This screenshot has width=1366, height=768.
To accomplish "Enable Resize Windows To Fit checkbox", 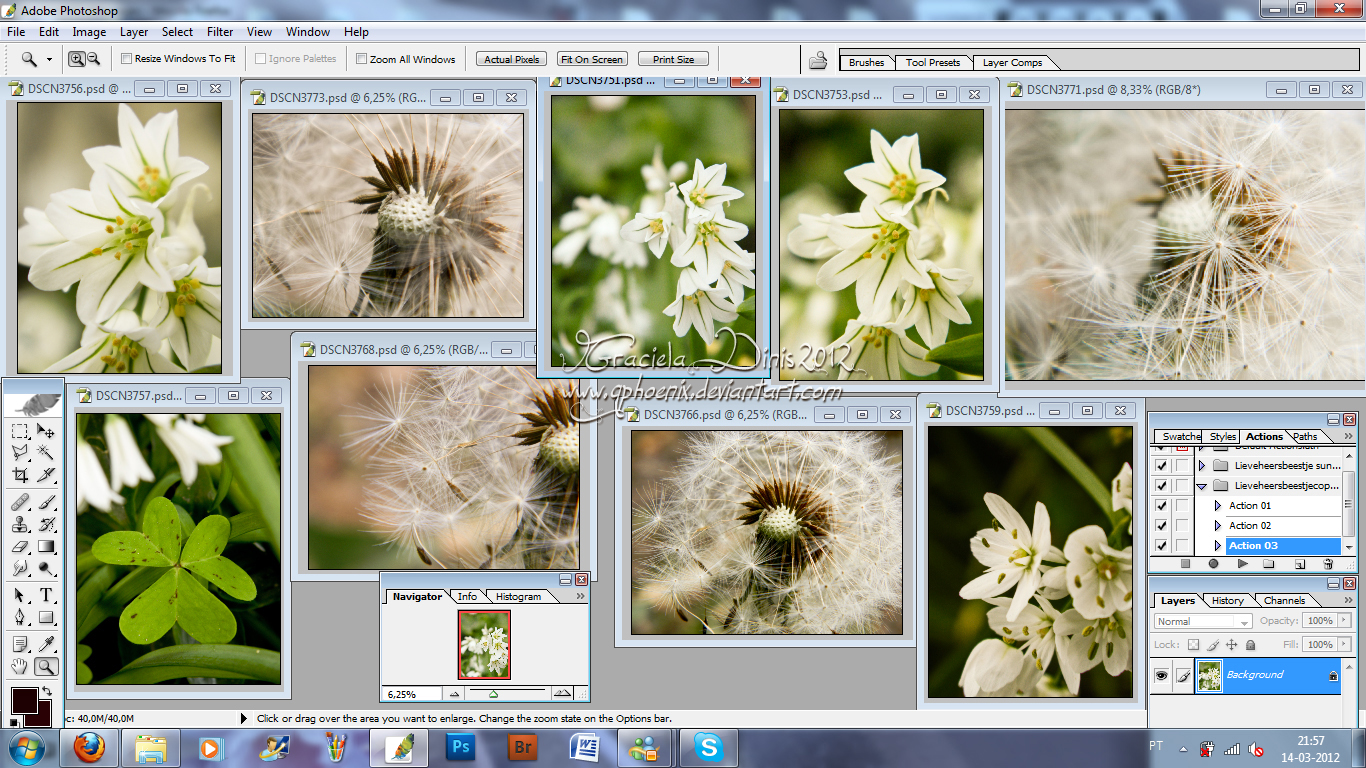I will pos(126,59).
